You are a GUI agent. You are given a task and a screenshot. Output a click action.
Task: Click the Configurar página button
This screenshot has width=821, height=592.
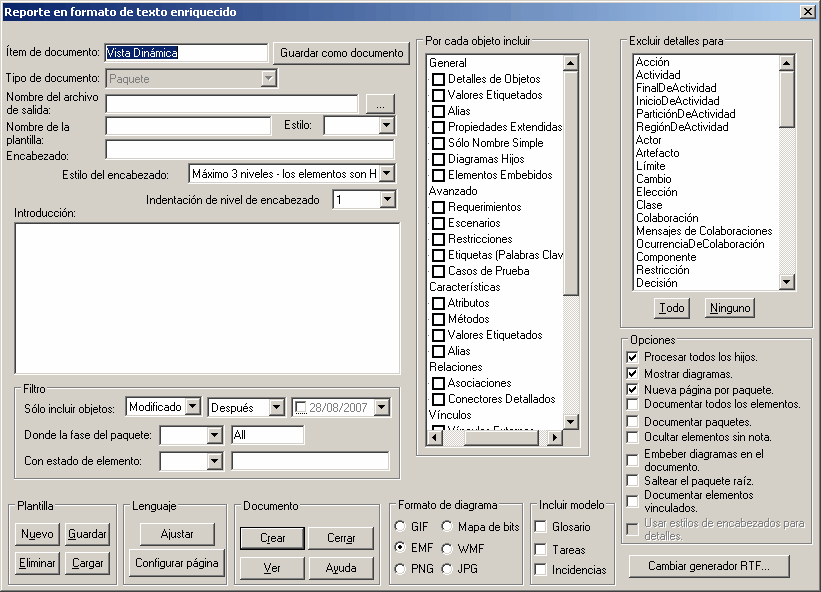[177, 563]
